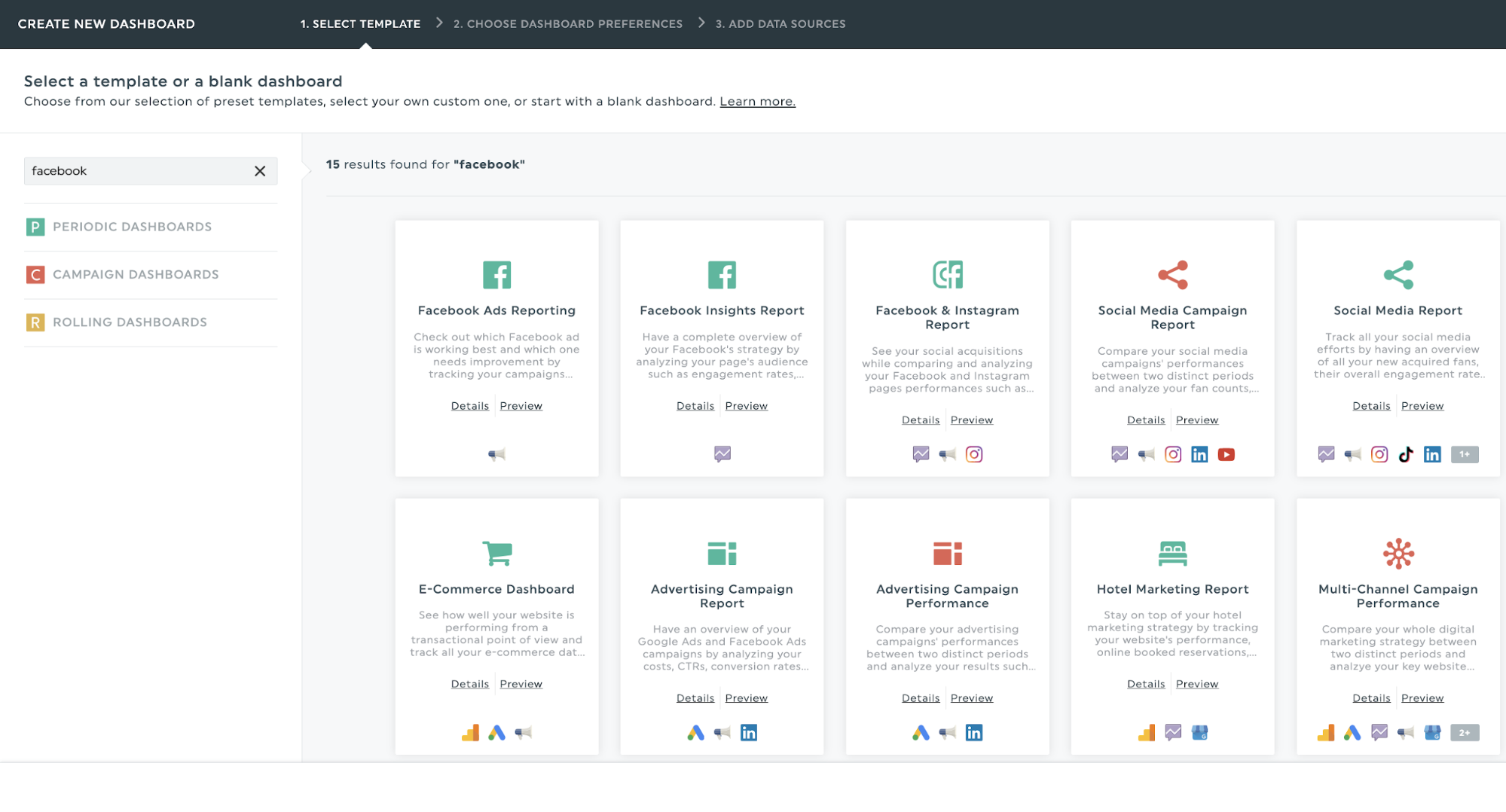
Task: Preview the Advertising Campaign Report template
Action: coord(747,698)
